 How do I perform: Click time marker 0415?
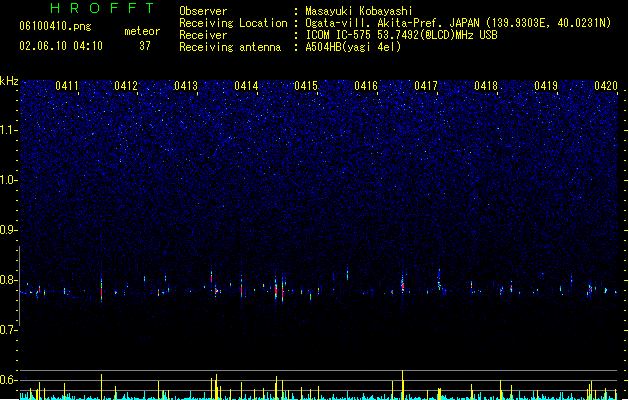[x=306, y=86]
